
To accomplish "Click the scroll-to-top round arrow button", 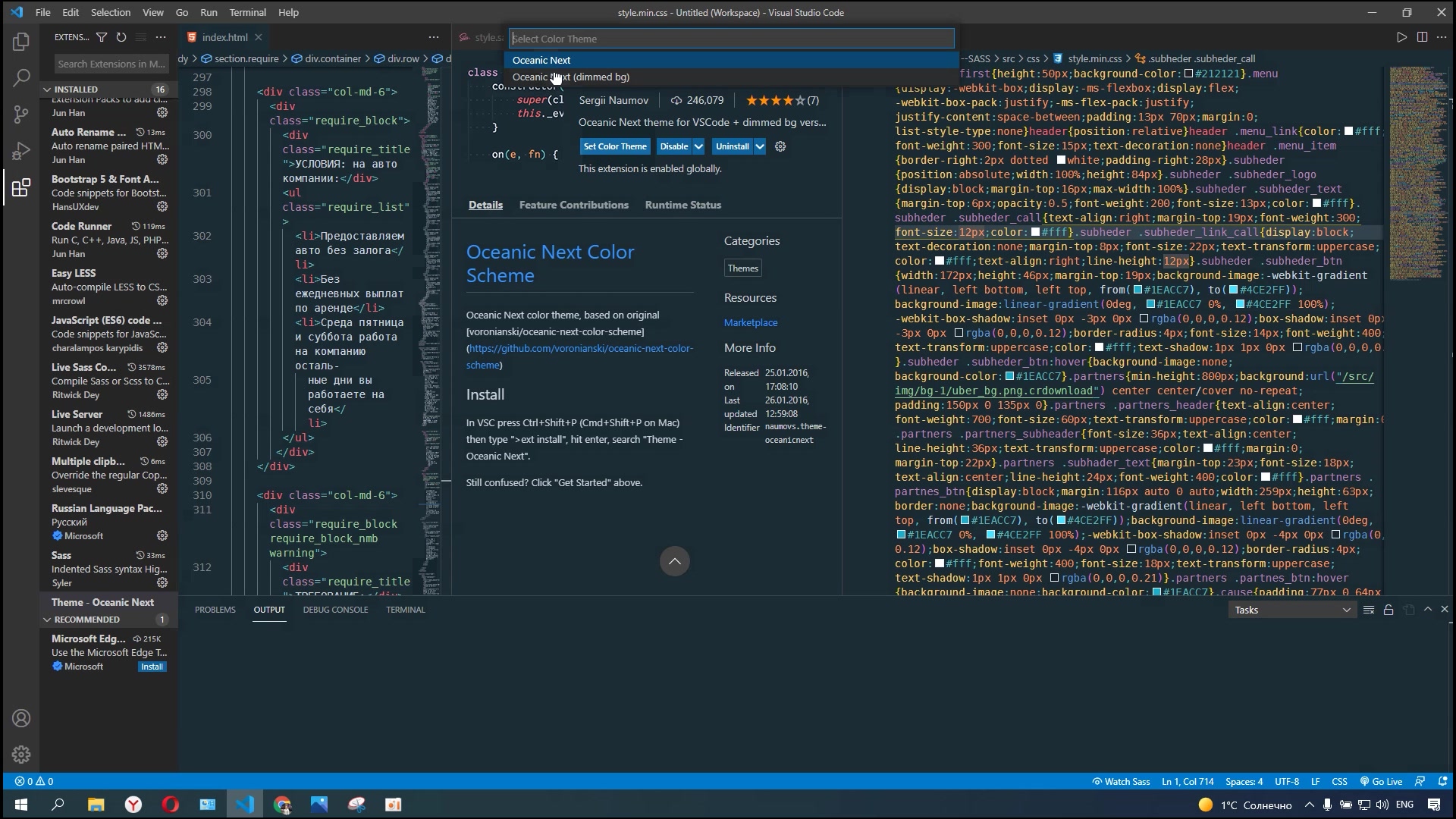I will click(x=674, y=561).
